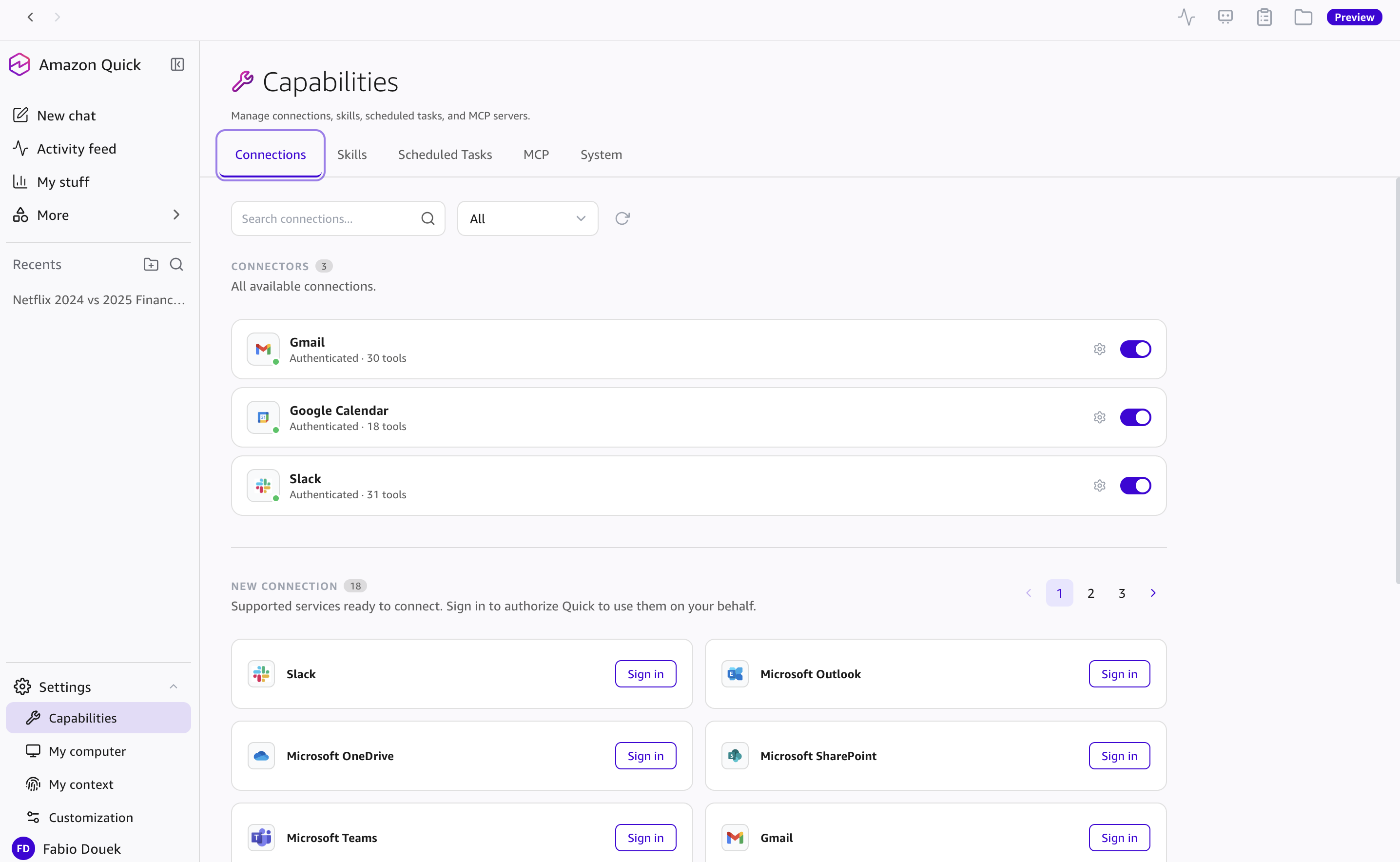Toggle Google Calendar connector off
Image resolution: width=1400 pixels, height=862 pixels.
[x=1135, y=417]
